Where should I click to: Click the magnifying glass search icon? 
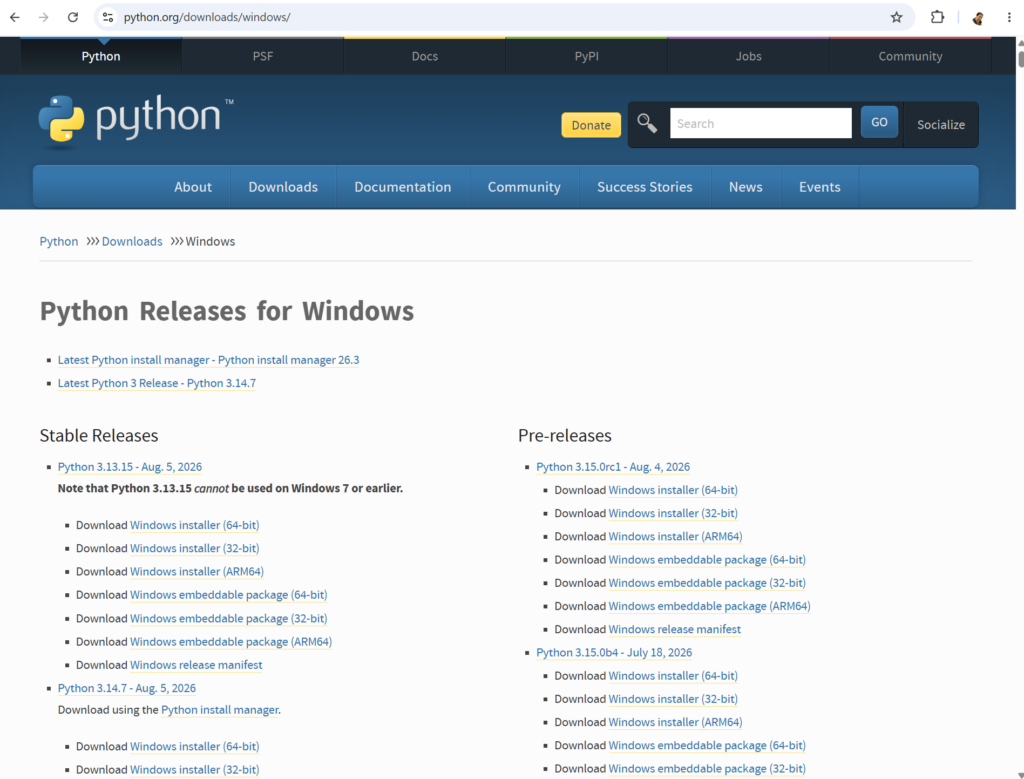click(647, 123)
